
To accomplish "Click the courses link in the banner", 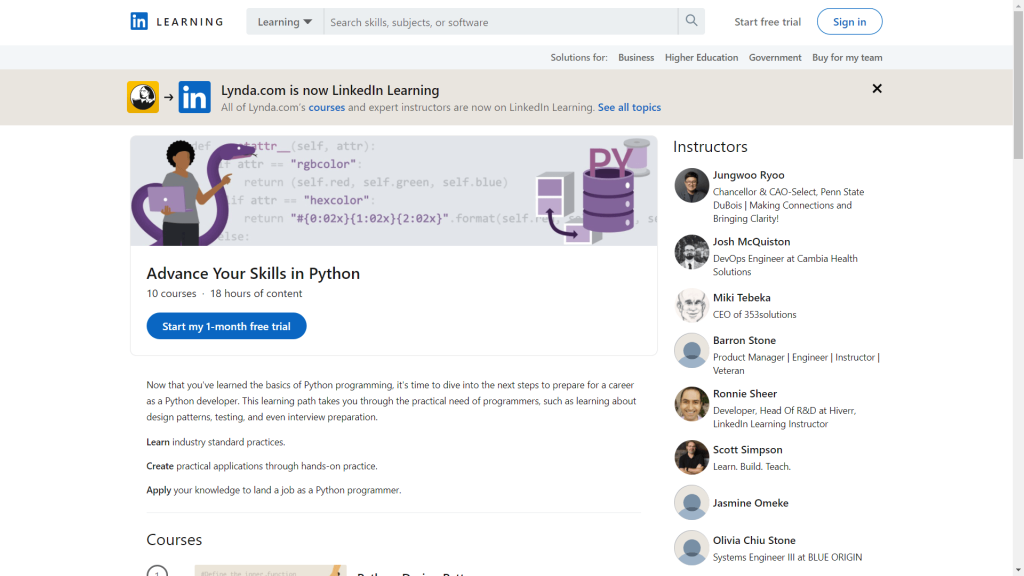I will [x=326, y=107].
